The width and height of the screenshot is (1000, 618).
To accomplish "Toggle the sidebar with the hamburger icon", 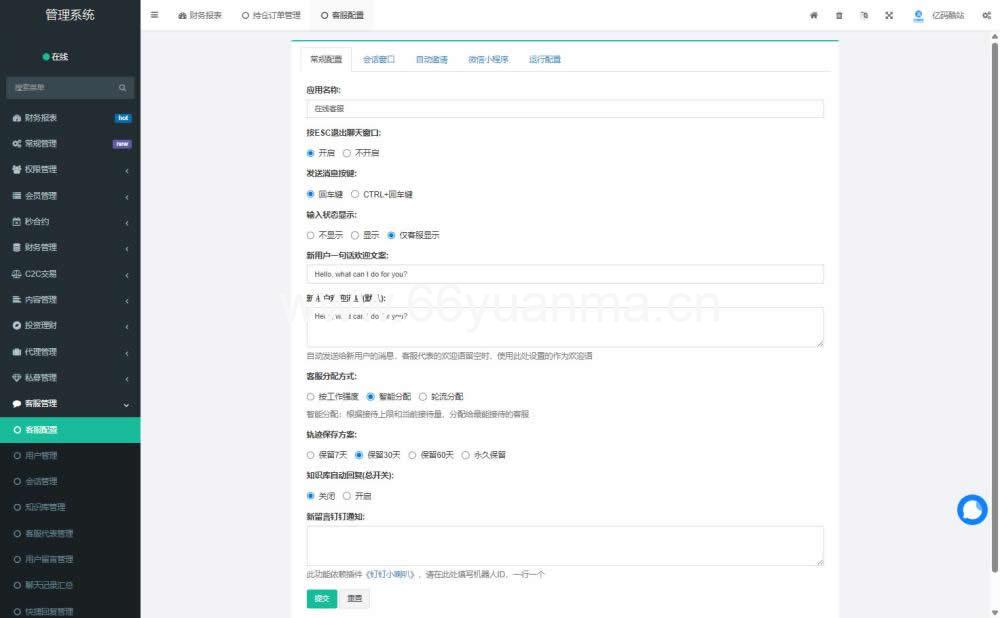I will point(154,15).
